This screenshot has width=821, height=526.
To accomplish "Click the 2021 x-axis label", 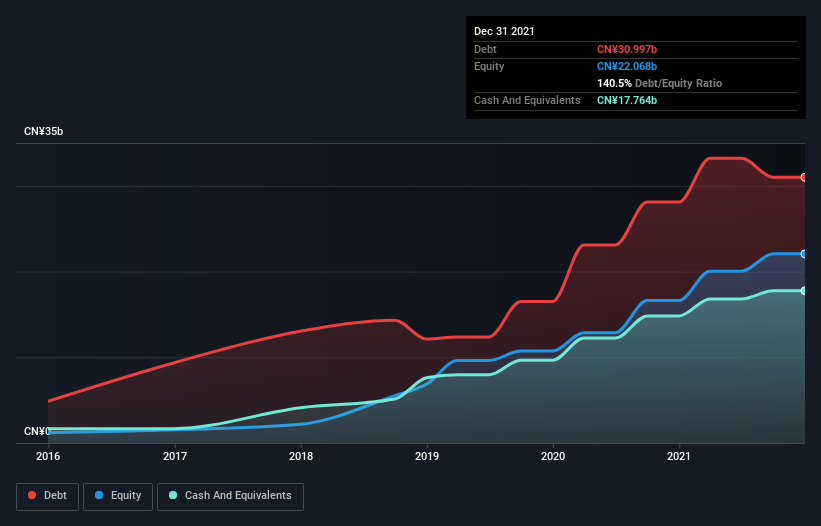I will pos(679,456).
